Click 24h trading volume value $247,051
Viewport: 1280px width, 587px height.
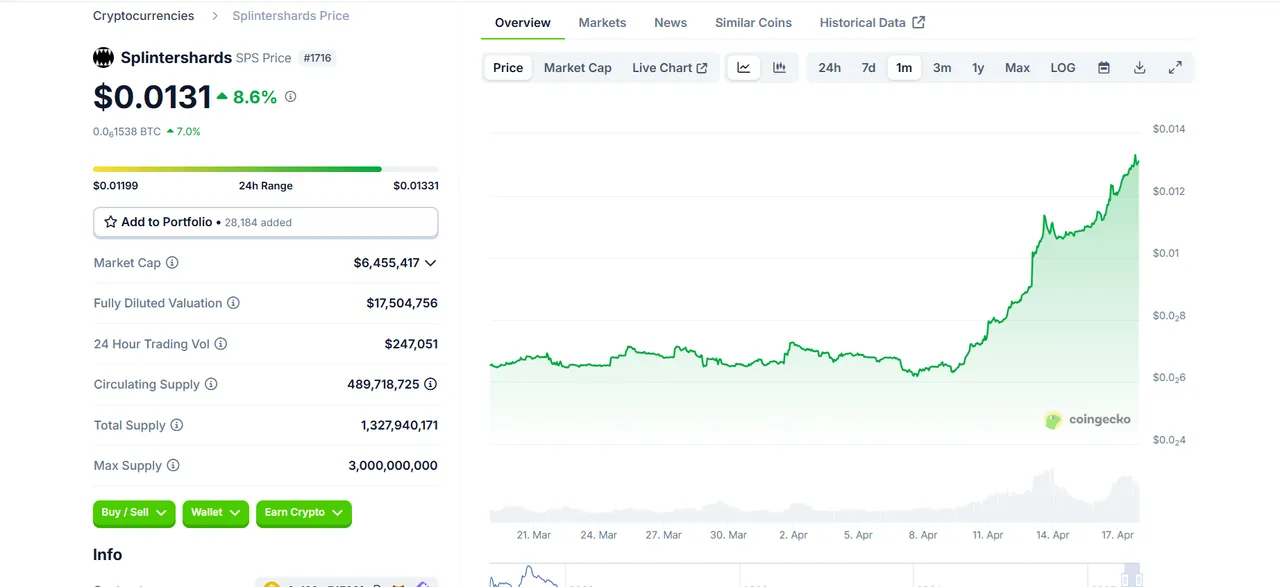click(x=411, y=344)
